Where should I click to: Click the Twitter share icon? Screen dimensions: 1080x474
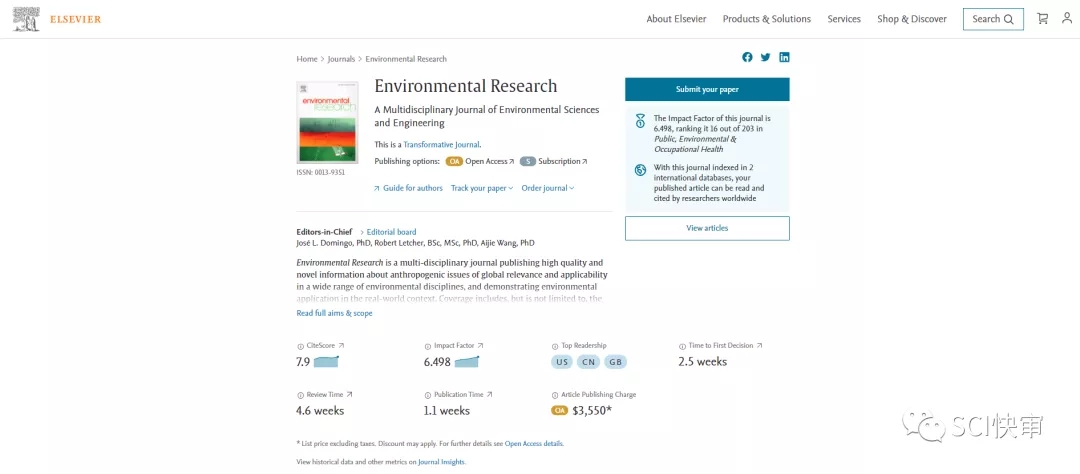pyautogui.click(x=766, y=57)
